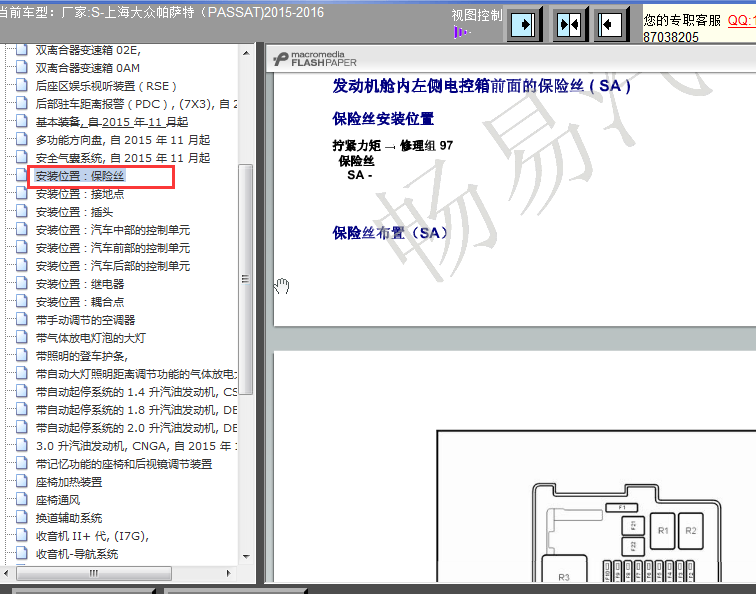Open 收音机-导航系统 entry
The image size is (756, 594).
click(77, 554)
